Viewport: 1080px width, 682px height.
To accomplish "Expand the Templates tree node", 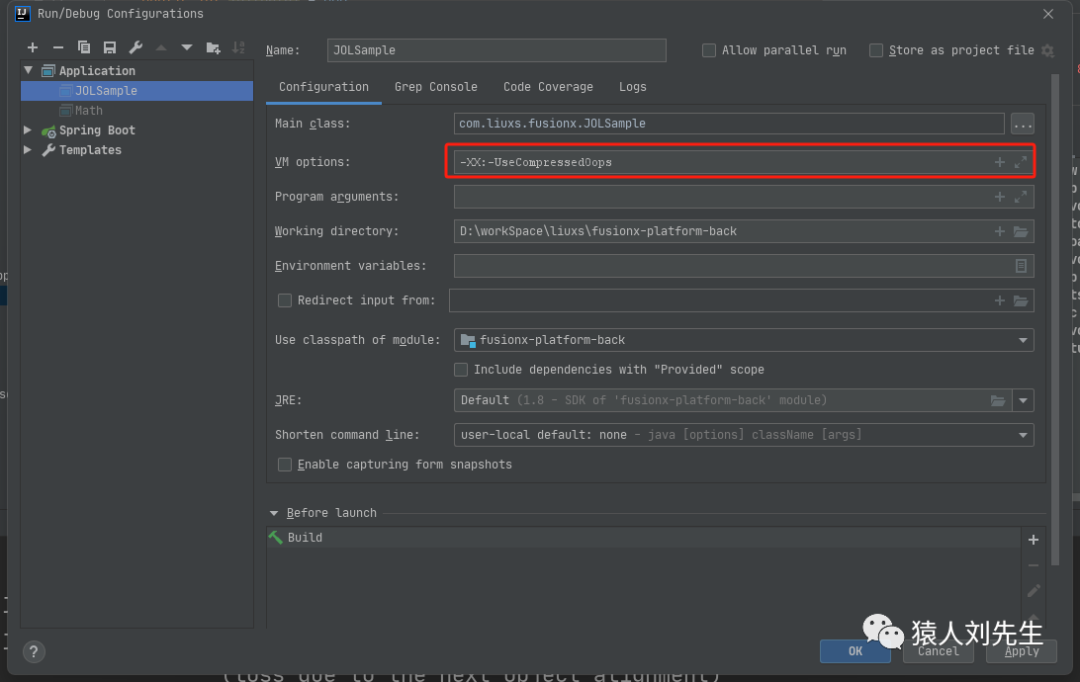I will click(x=28, y=149).
